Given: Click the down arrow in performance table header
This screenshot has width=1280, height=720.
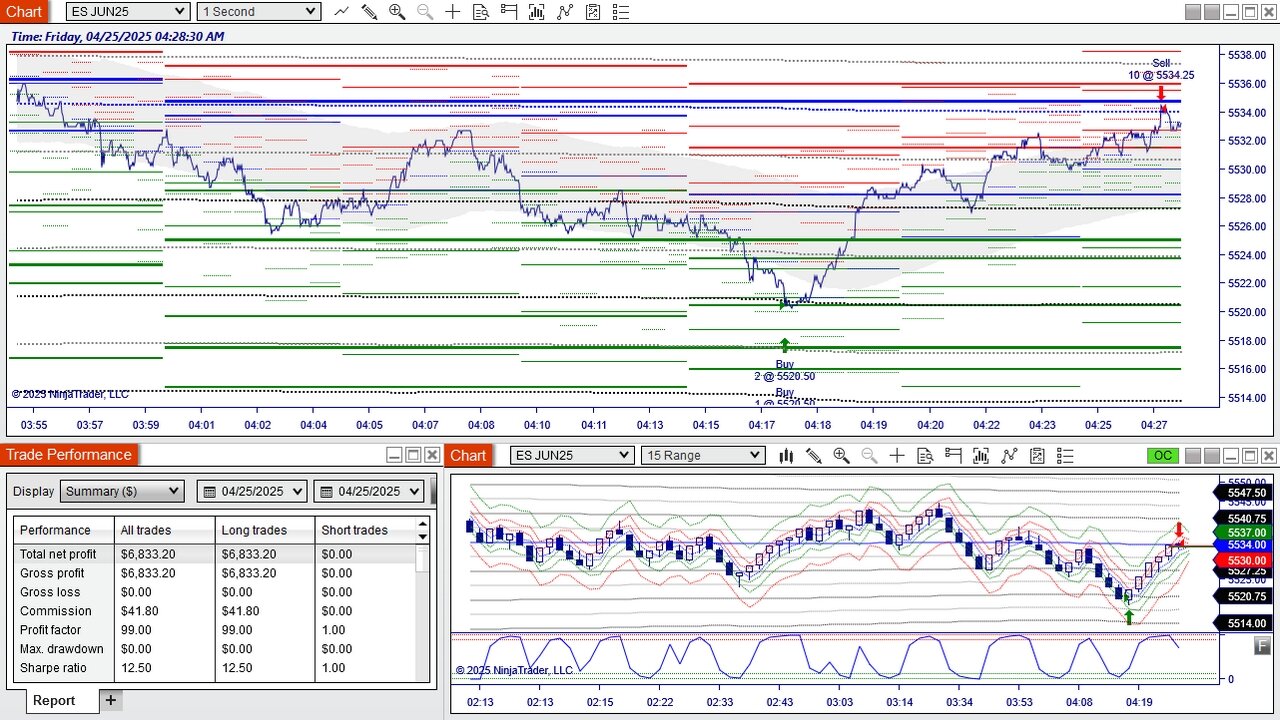Looking at the screenshot, I should click(x=423, y=537).
